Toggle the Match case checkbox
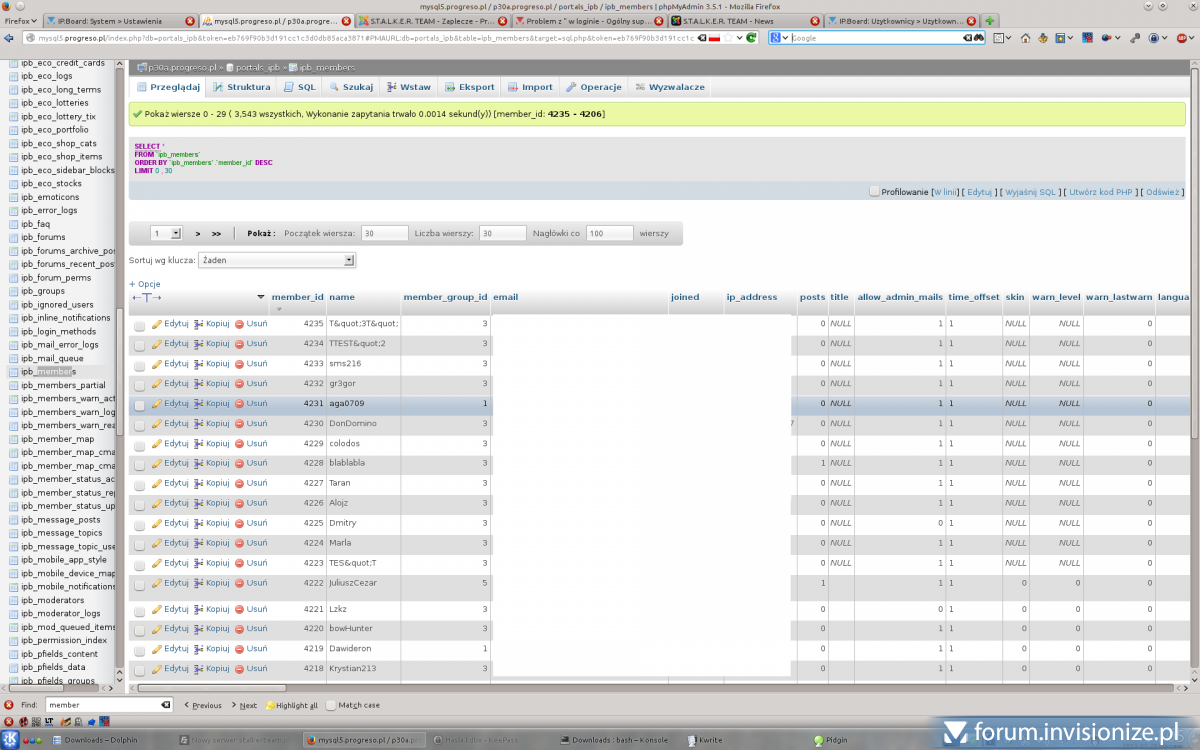1200x750 pixels. (331, 705)
